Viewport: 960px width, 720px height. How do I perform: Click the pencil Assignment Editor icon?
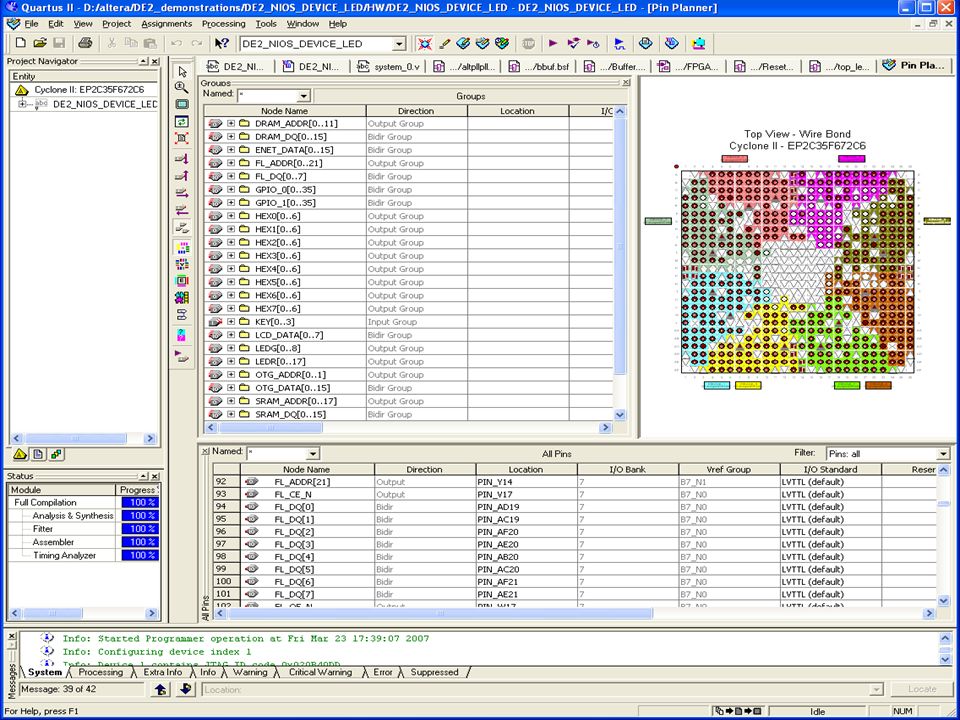[444, 43]
